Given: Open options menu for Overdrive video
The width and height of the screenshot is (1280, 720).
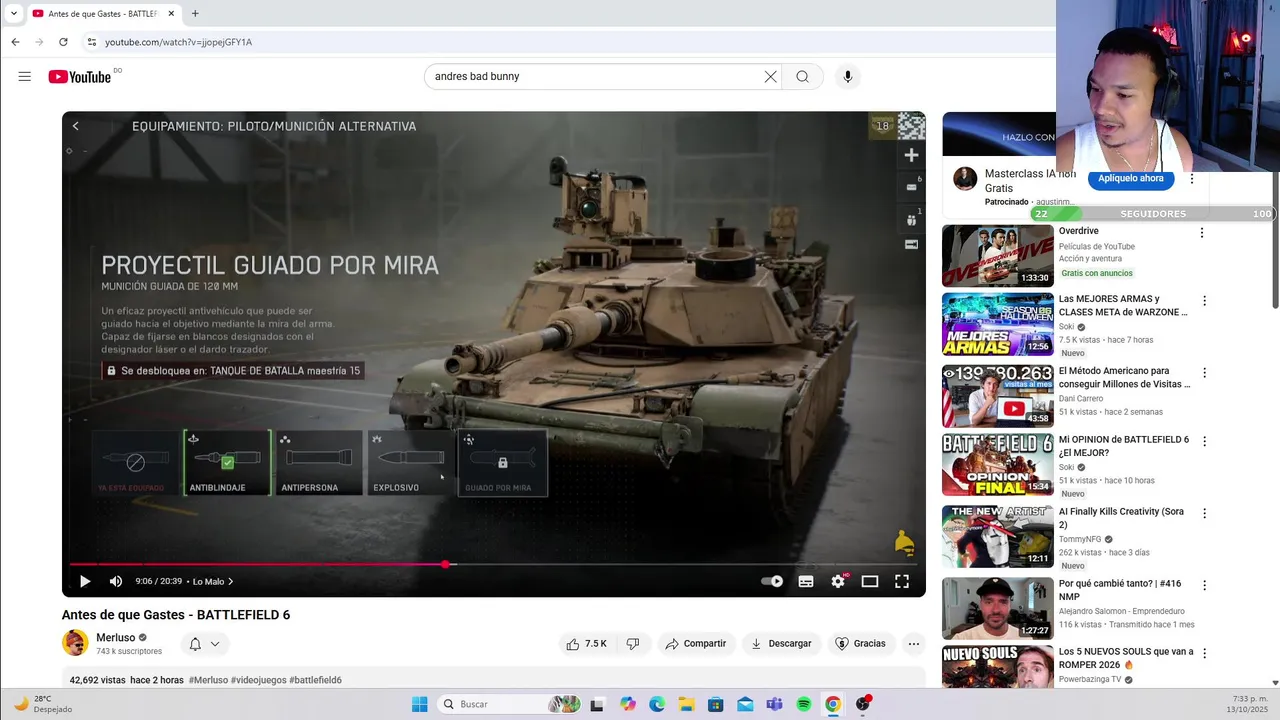Looking at the screenshot, I should 1202,233.
